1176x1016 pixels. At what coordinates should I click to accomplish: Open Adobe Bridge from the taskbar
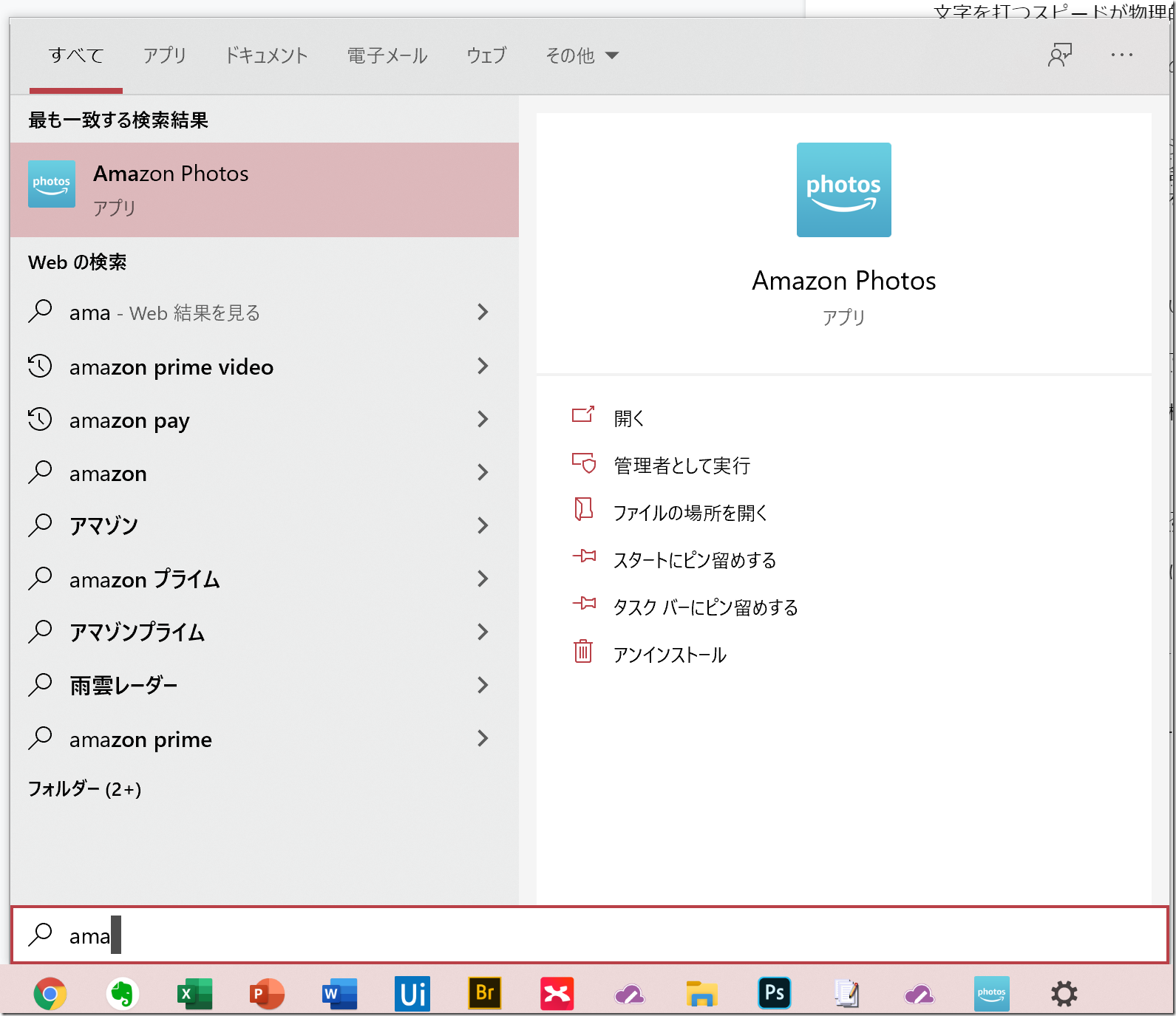click(485, 994)
